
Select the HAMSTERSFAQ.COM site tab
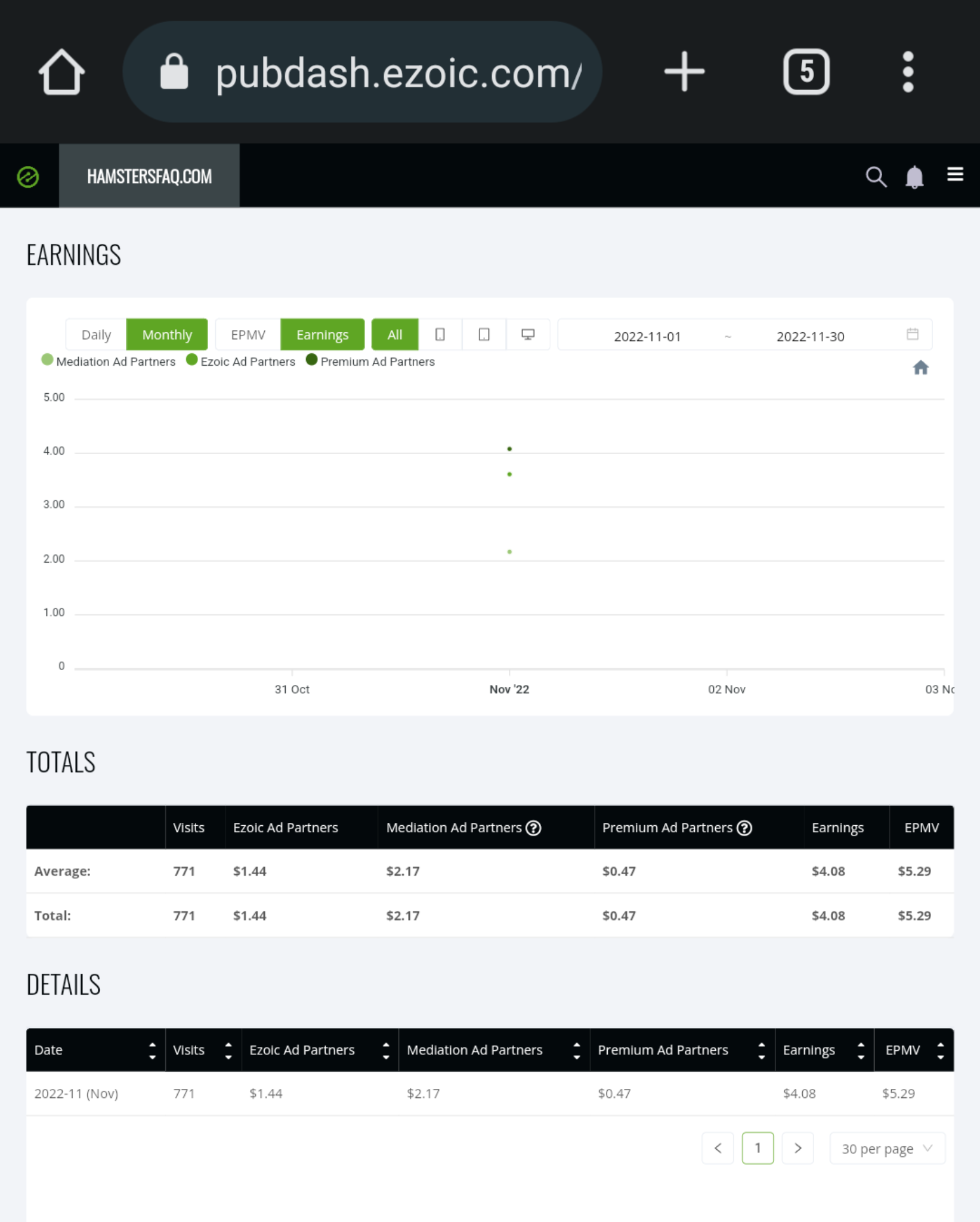point(149,176)
